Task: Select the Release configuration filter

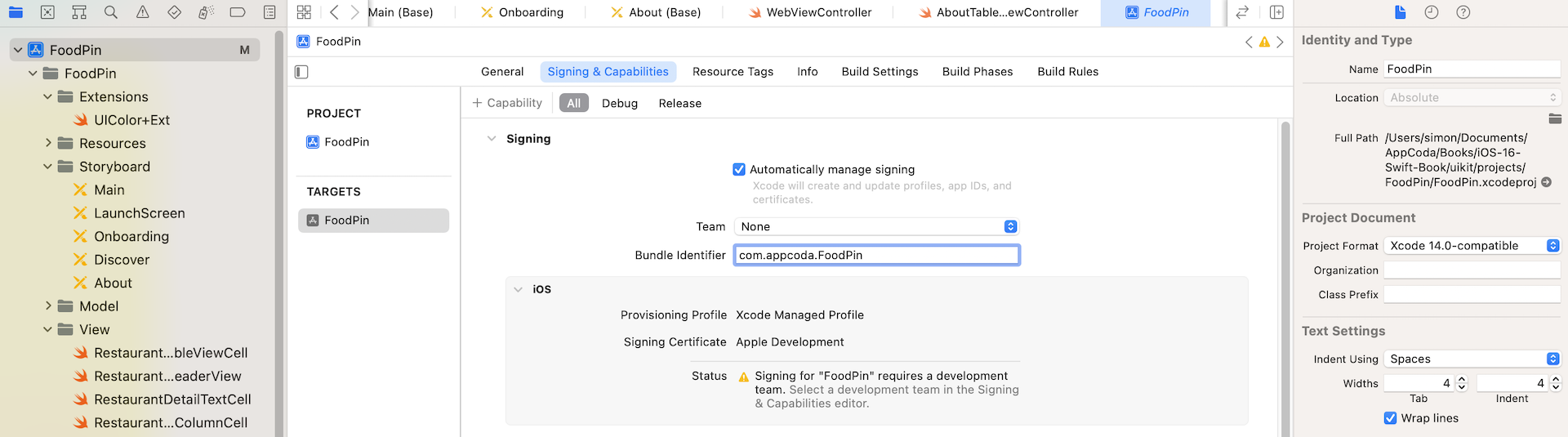Action: pyautogui.click(x=680, y=103)
